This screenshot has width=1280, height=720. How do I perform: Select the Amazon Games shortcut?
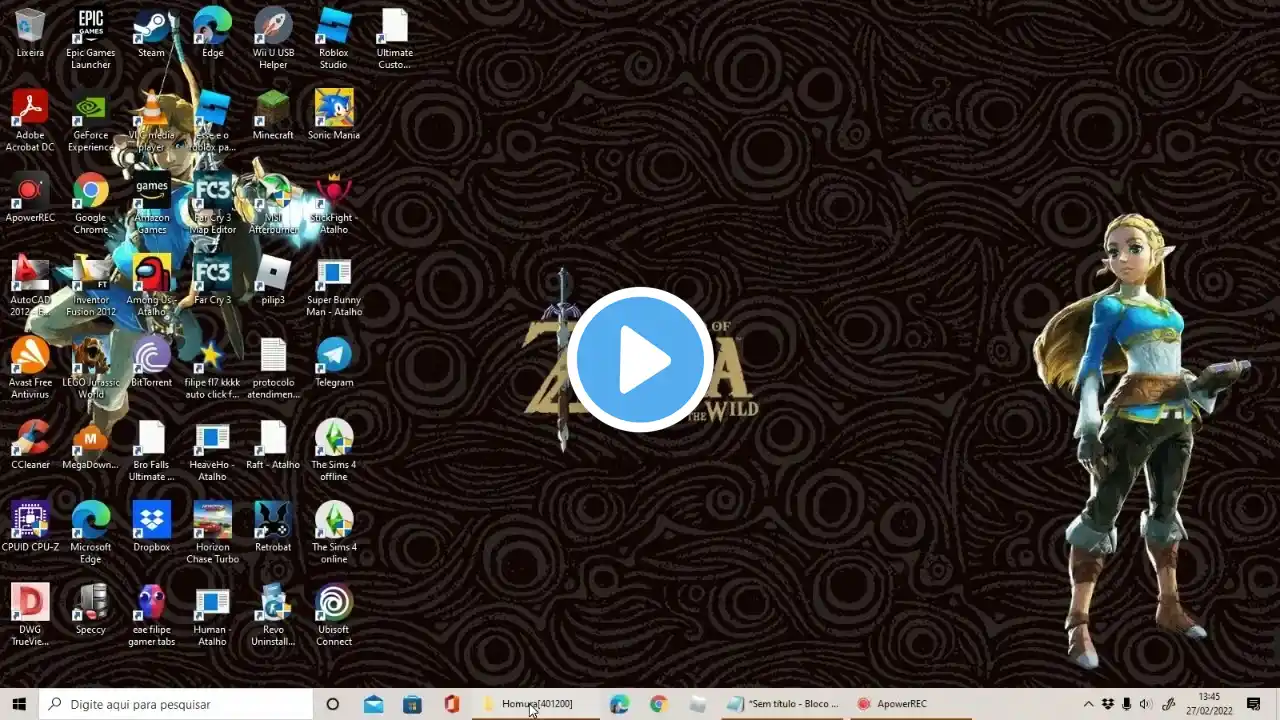(x=151, y=204)
